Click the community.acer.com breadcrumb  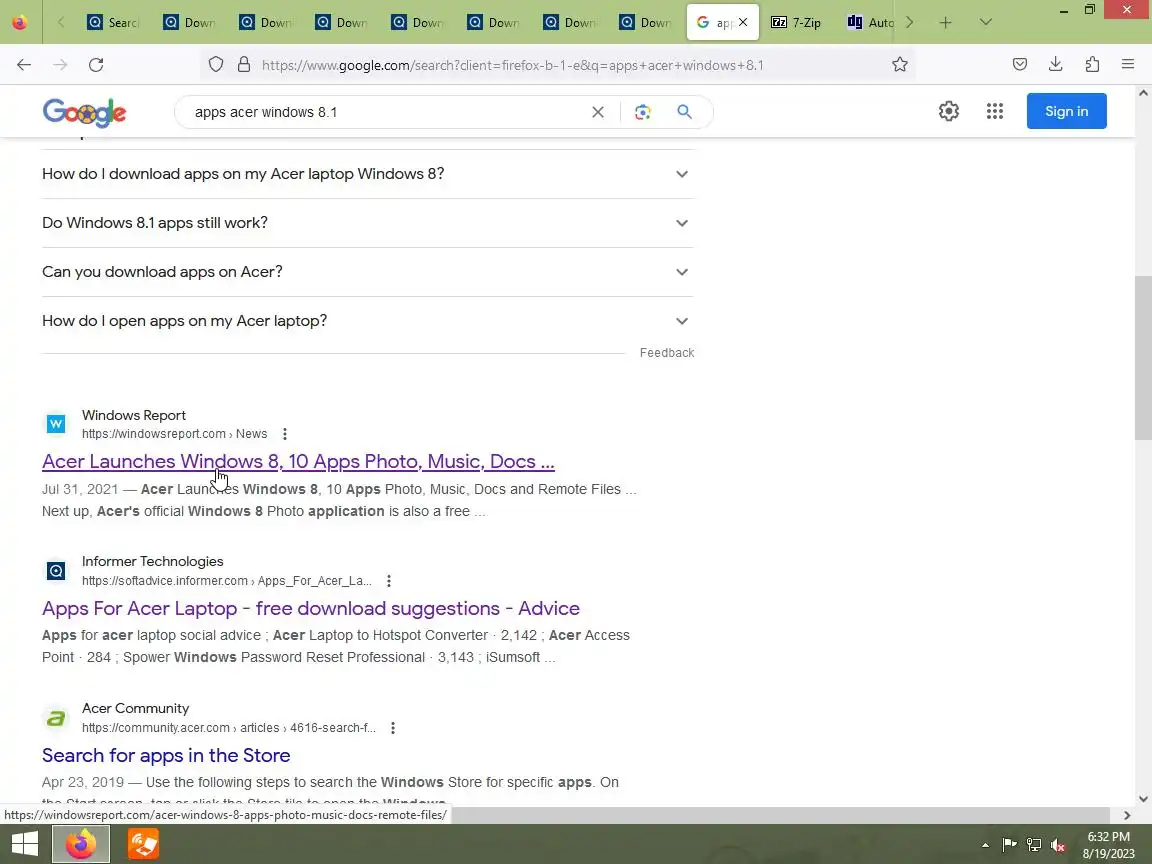click(228, 728)
